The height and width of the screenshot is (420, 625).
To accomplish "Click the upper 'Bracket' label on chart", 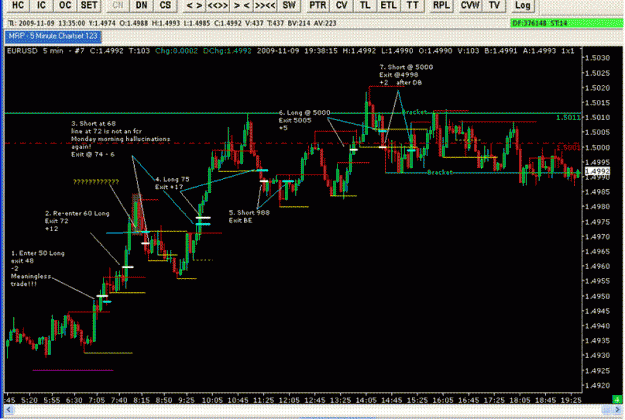I will click(414, 112).
